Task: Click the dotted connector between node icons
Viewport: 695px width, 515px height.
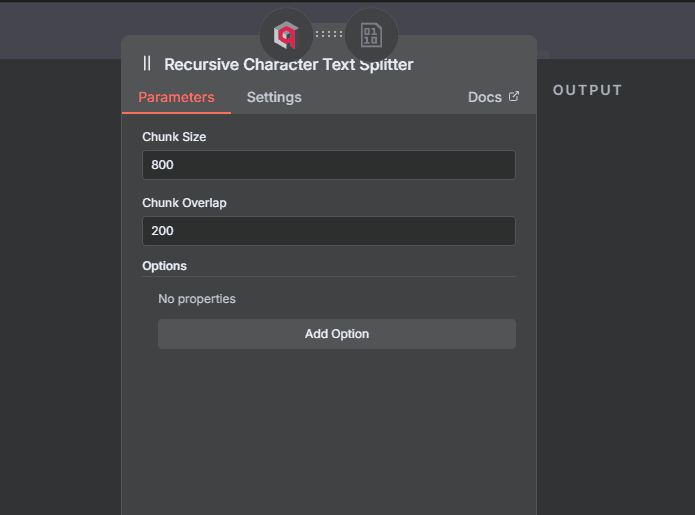Action: tap(329, 34)
